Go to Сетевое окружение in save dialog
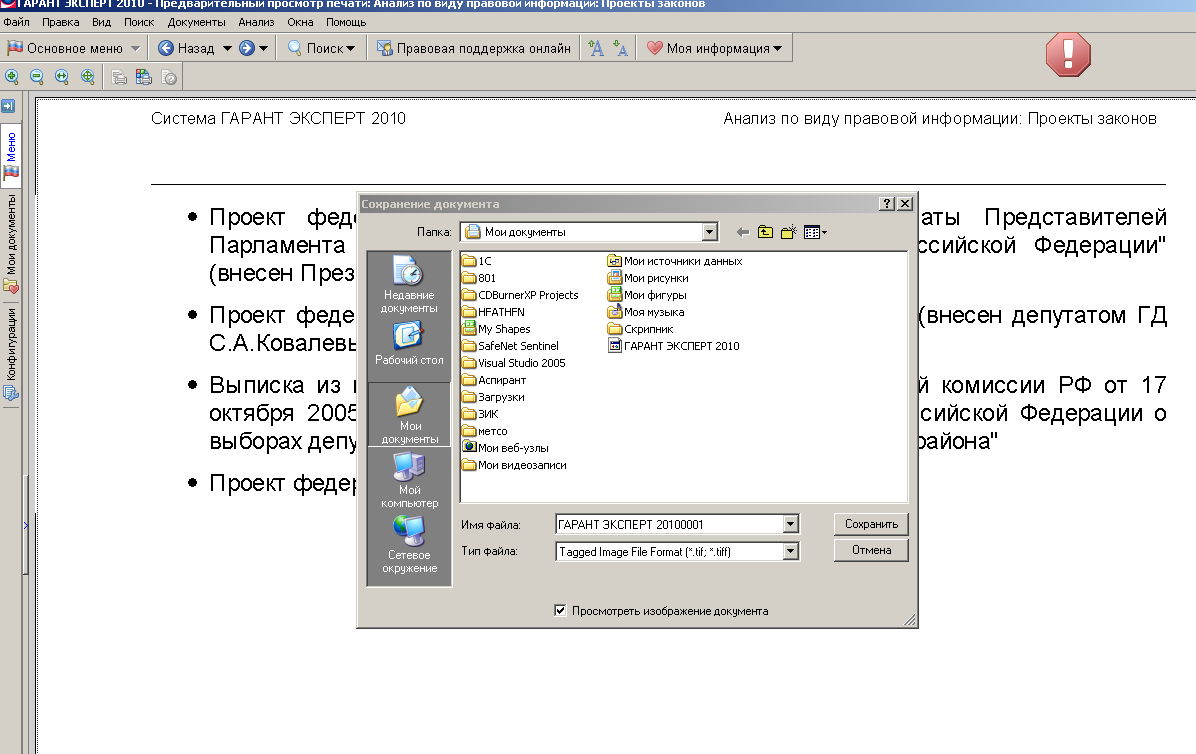The width and height of the screenshot is (1196, 754). pyautogui.click(x=410, y=544)
